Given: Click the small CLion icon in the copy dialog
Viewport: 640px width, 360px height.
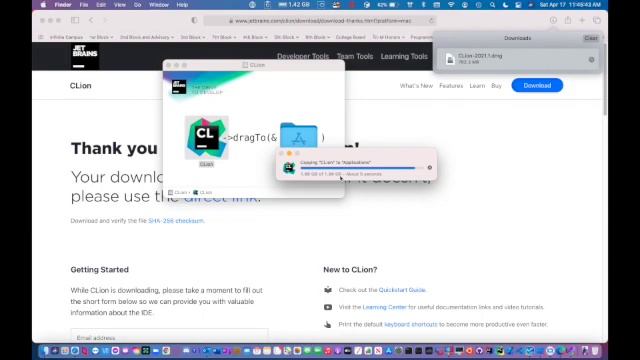Looking at the screenshot, I should (289, 168).
